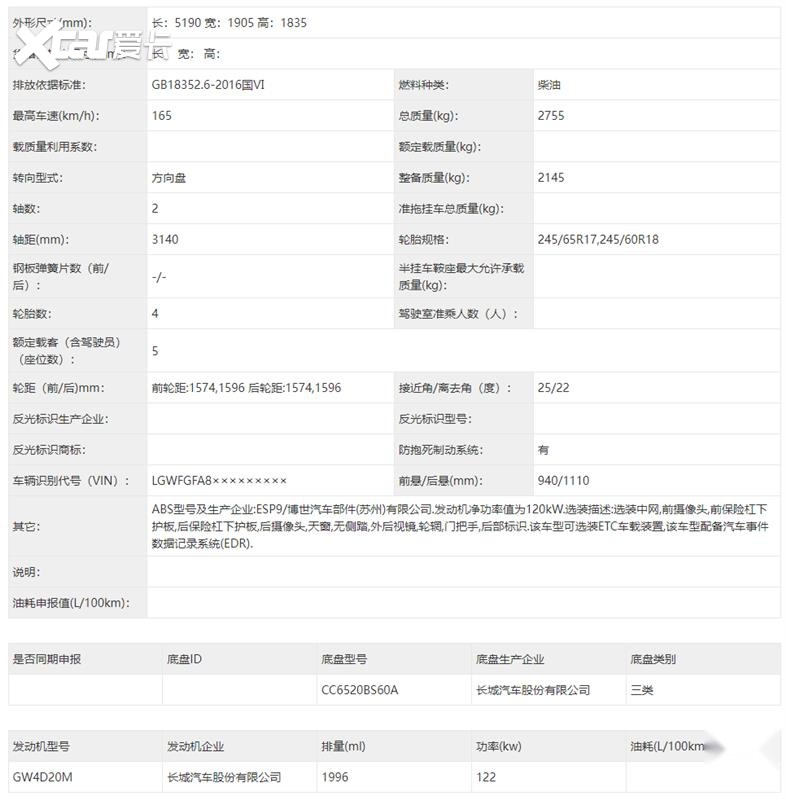Click the 其它 description text block

[x=460, y=526]
